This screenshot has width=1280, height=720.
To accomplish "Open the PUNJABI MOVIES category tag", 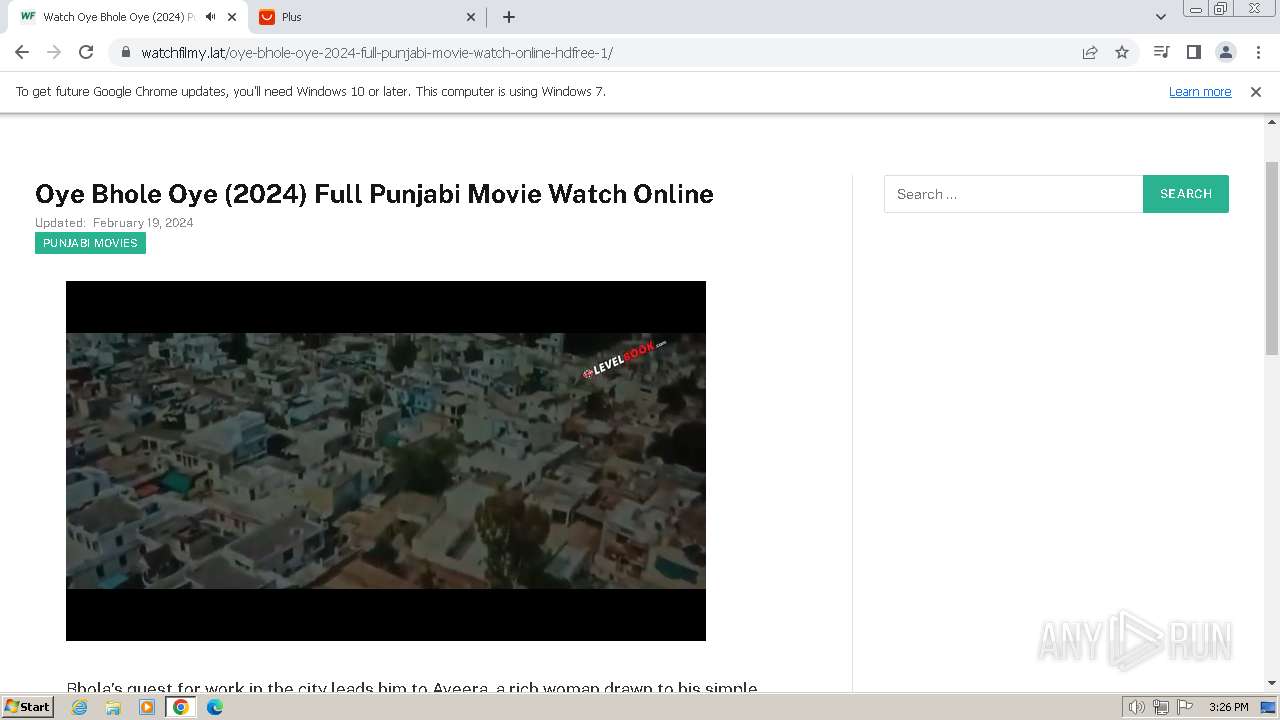I will 90,243.
